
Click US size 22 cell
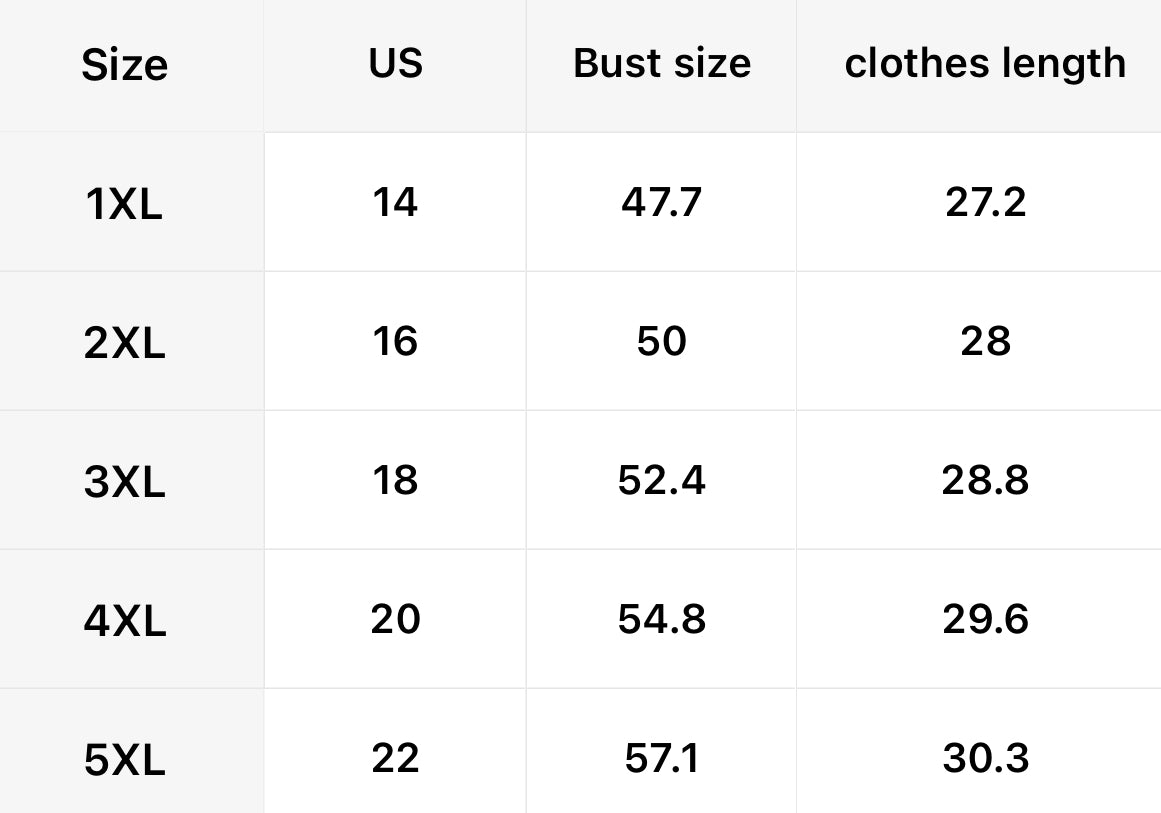click(395, 759)
